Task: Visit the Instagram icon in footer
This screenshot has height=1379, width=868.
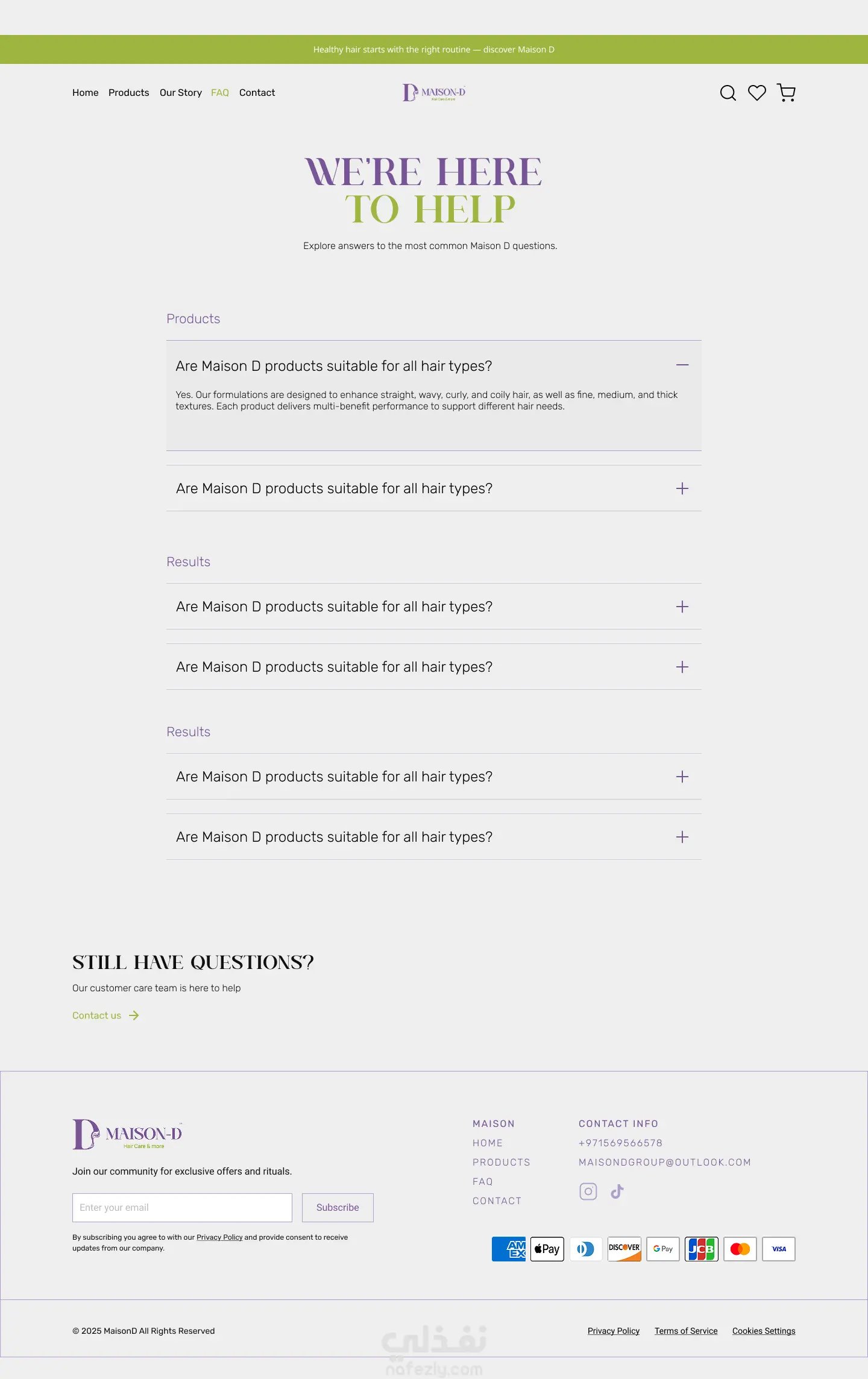Action: 588,1191
